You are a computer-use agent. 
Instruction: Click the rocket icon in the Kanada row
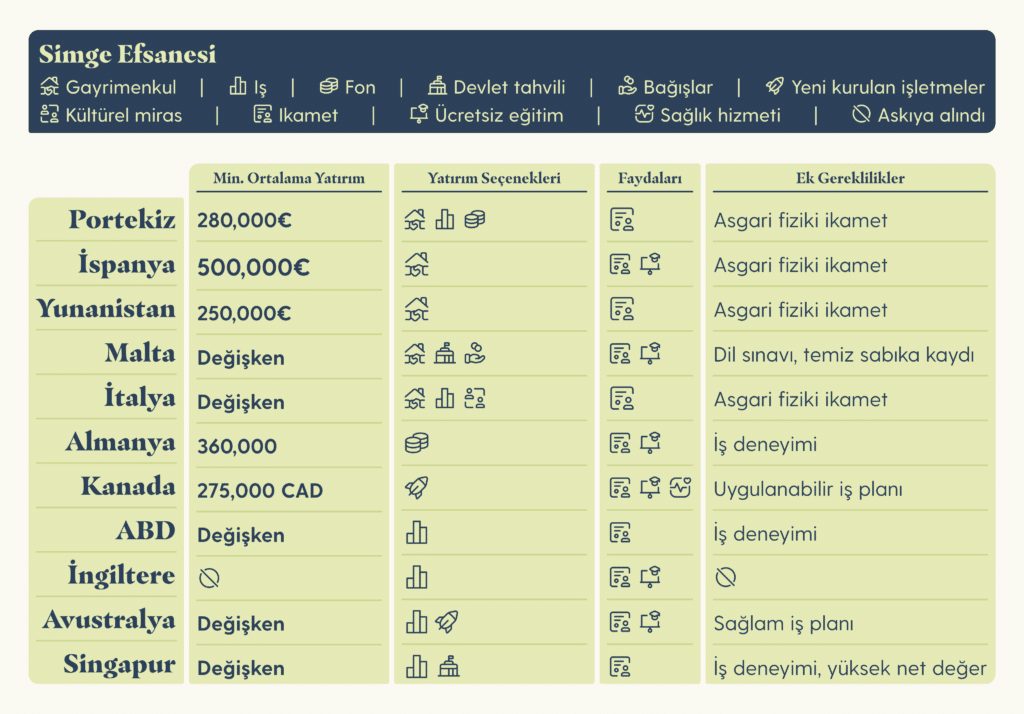tap(416, 489)
